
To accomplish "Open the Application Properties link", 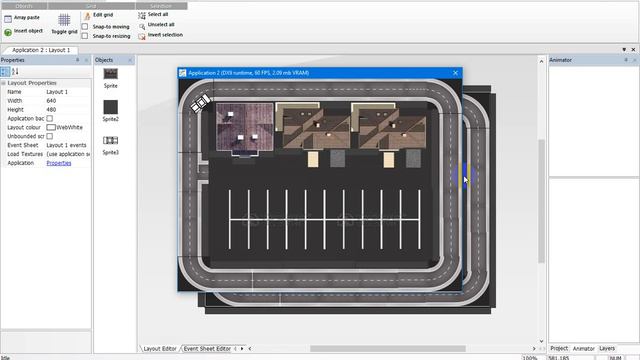I will (59, 163).
